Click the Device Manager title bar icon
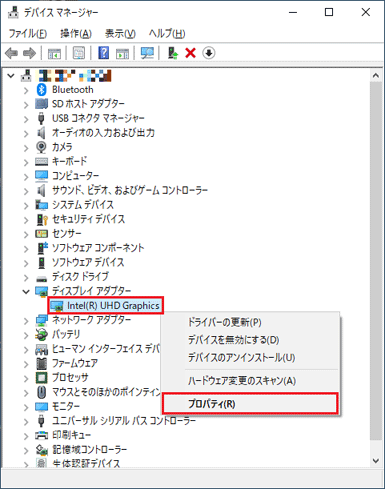The image size is (385, 489). tap(13, 13)
